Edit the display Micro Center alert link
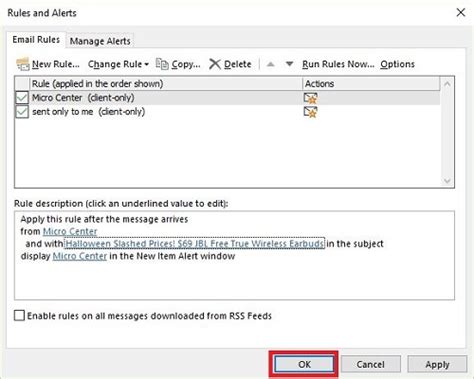This screenshot has height=379, width=474. 80,256
